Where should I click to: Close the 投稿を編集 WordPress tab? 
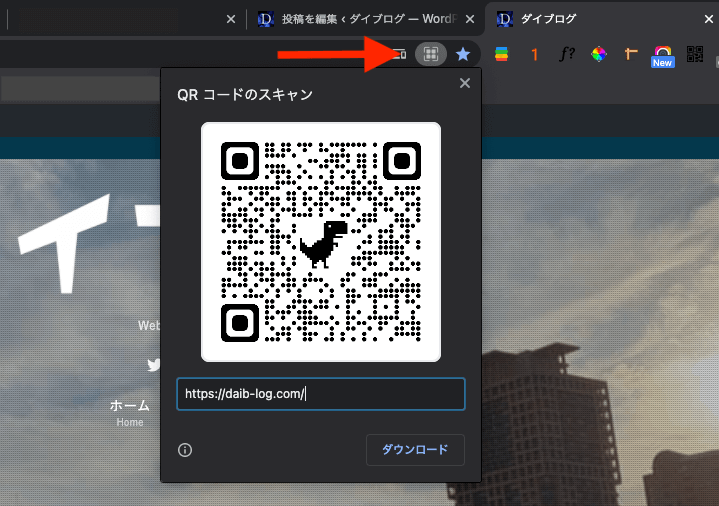[x=470, y=19]
